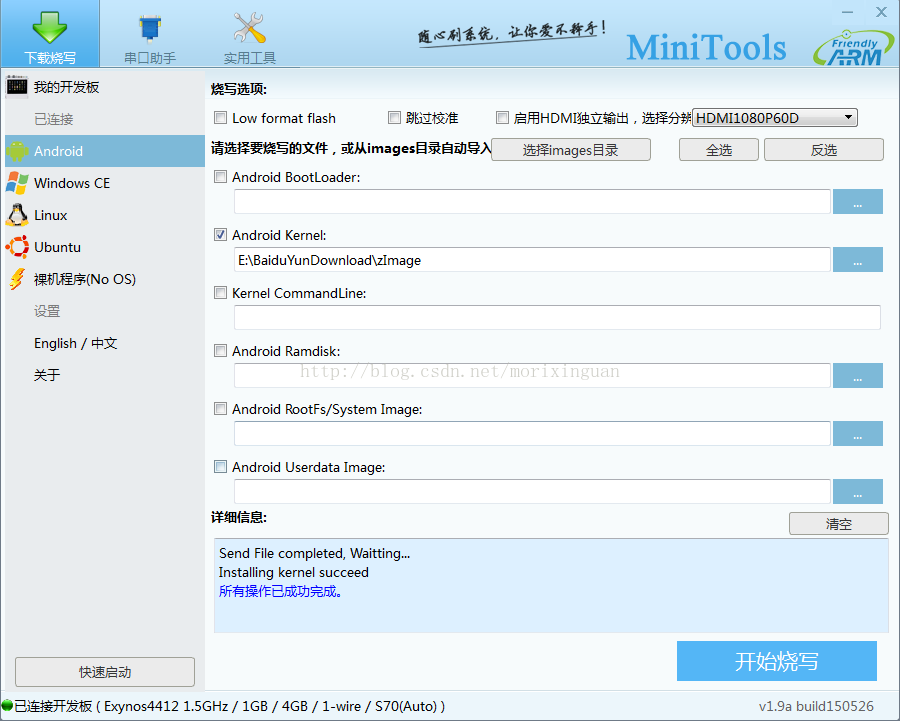
Task: Open the download and burn tab icon
Action: 49,27
